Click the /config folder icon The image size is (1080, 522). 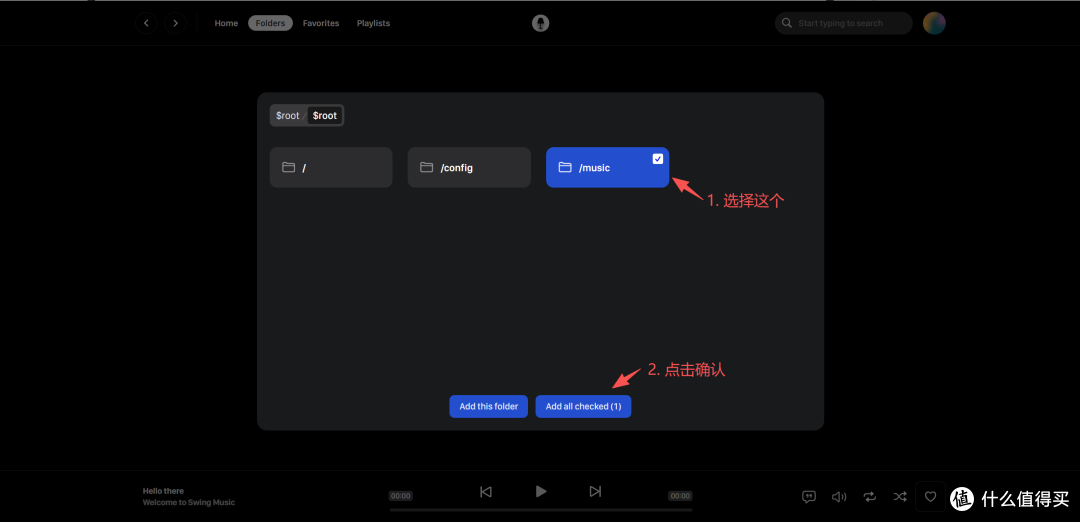click(x=426, y=167)
